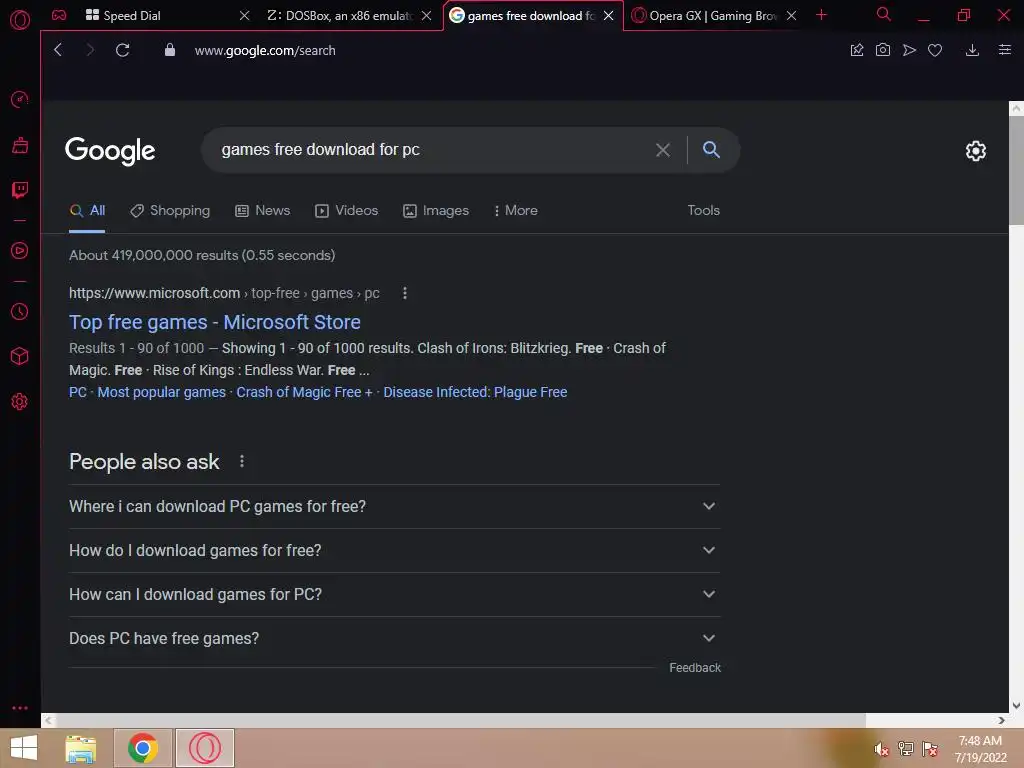Reload the current page
This screenshot has height=768, width=1024.
[x=122, y=50]
